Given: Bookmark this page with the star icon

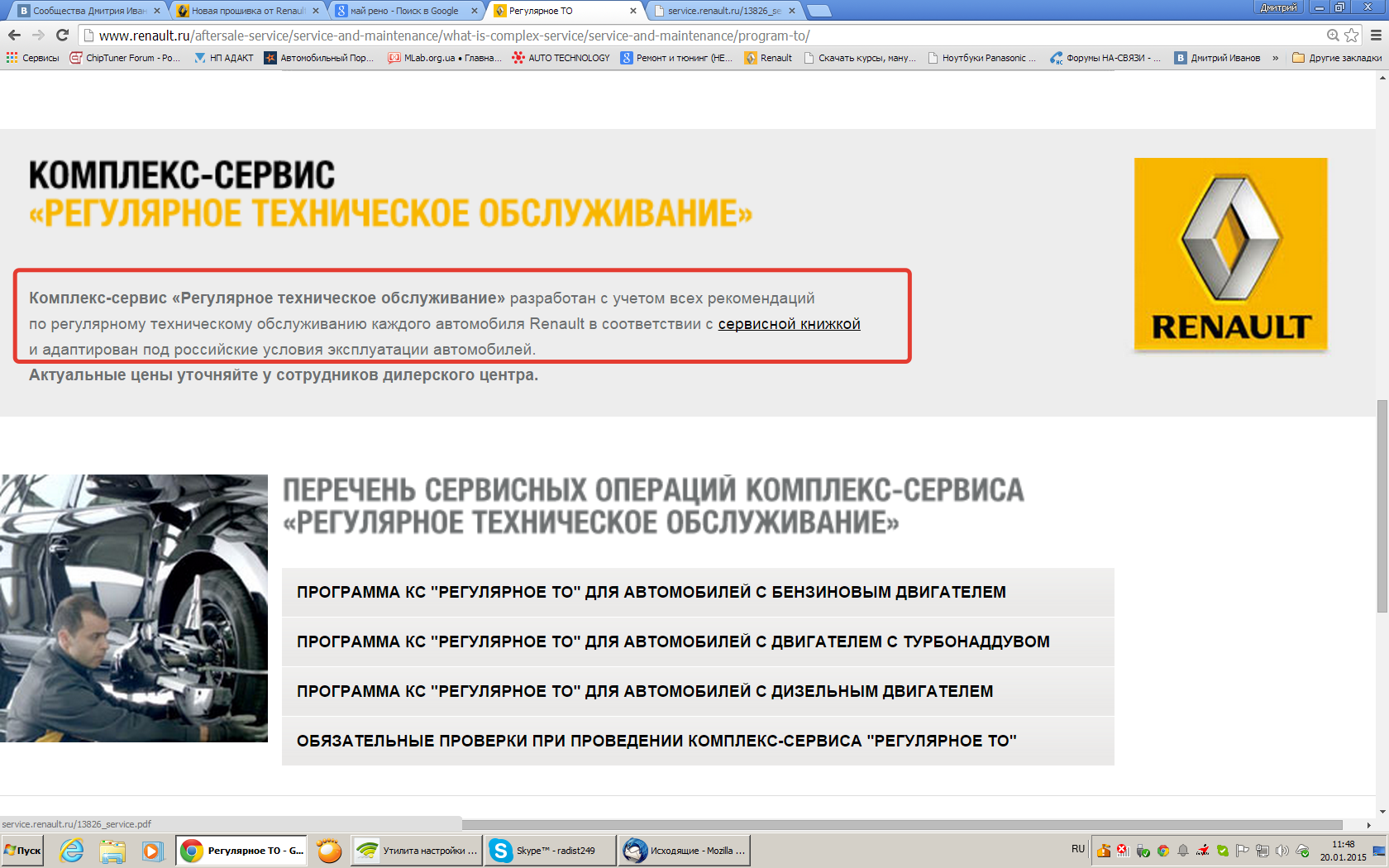Looking at the screenshot, I should [x=1352, y=36].
